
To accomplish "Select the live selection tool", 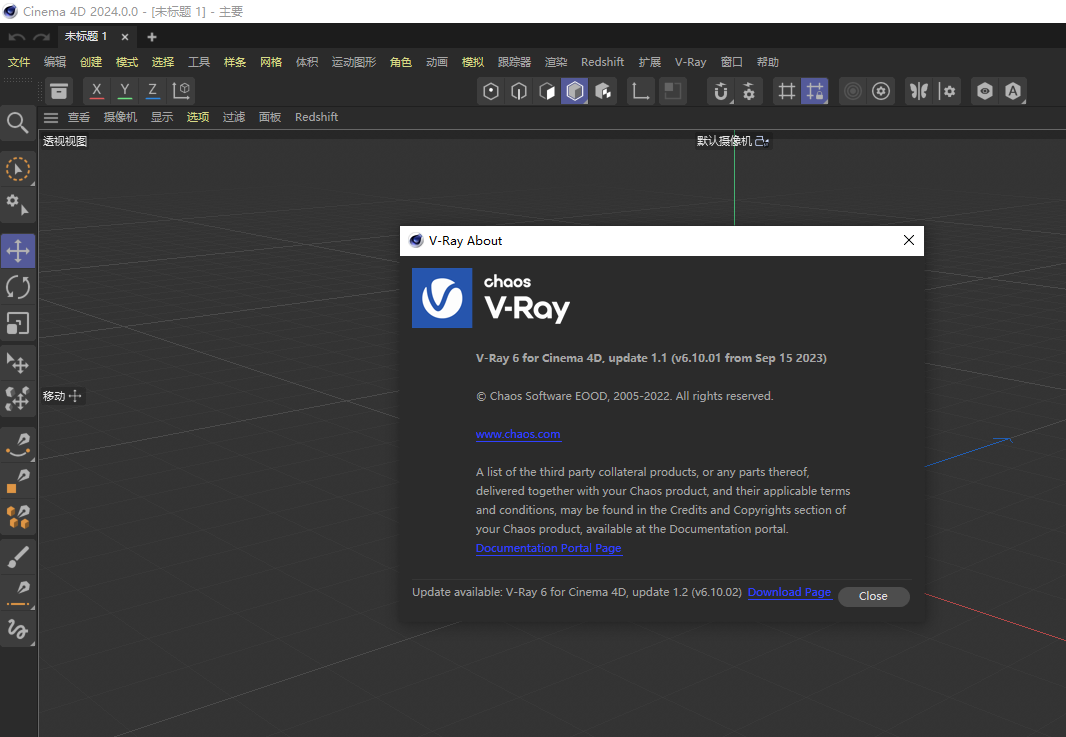I will click(18, 169).
